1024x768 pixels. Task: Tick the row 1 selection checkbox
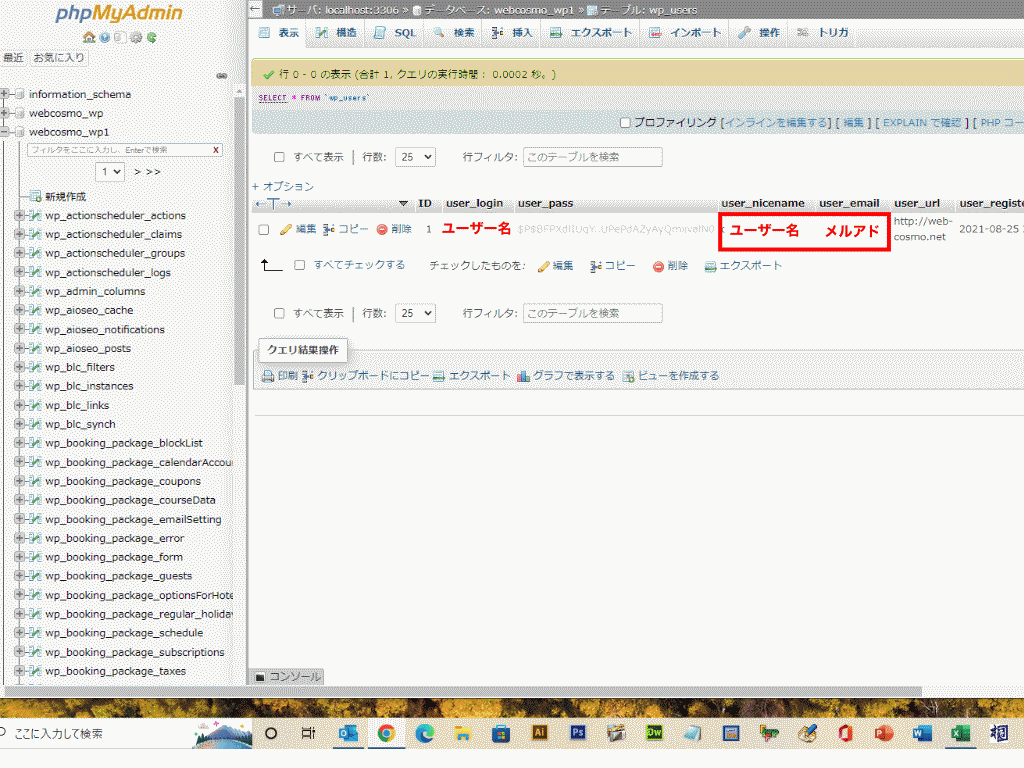pos(264,229)
